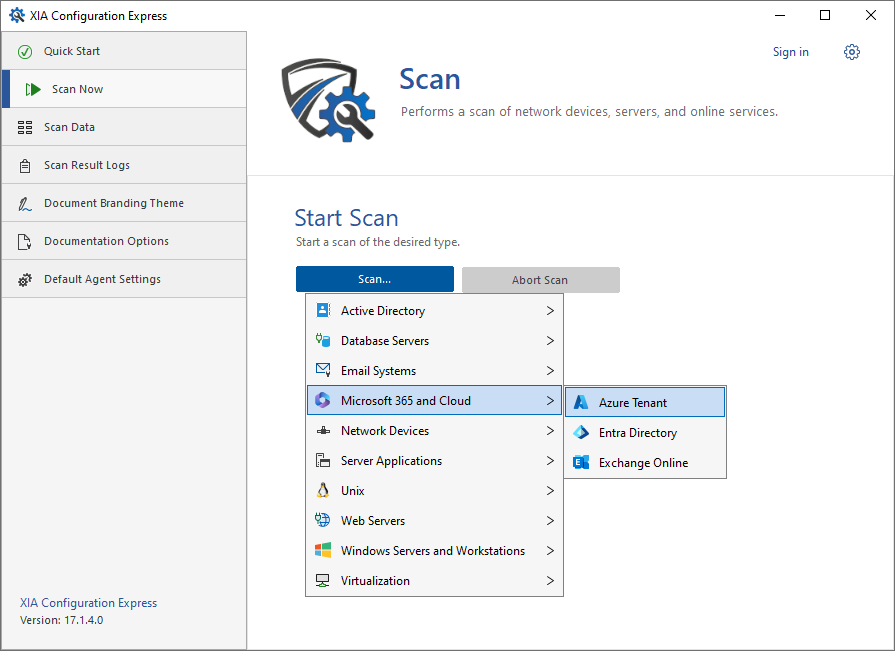Click the Active Directory menu icon
The image size is (895, 651).
point(323,310)
